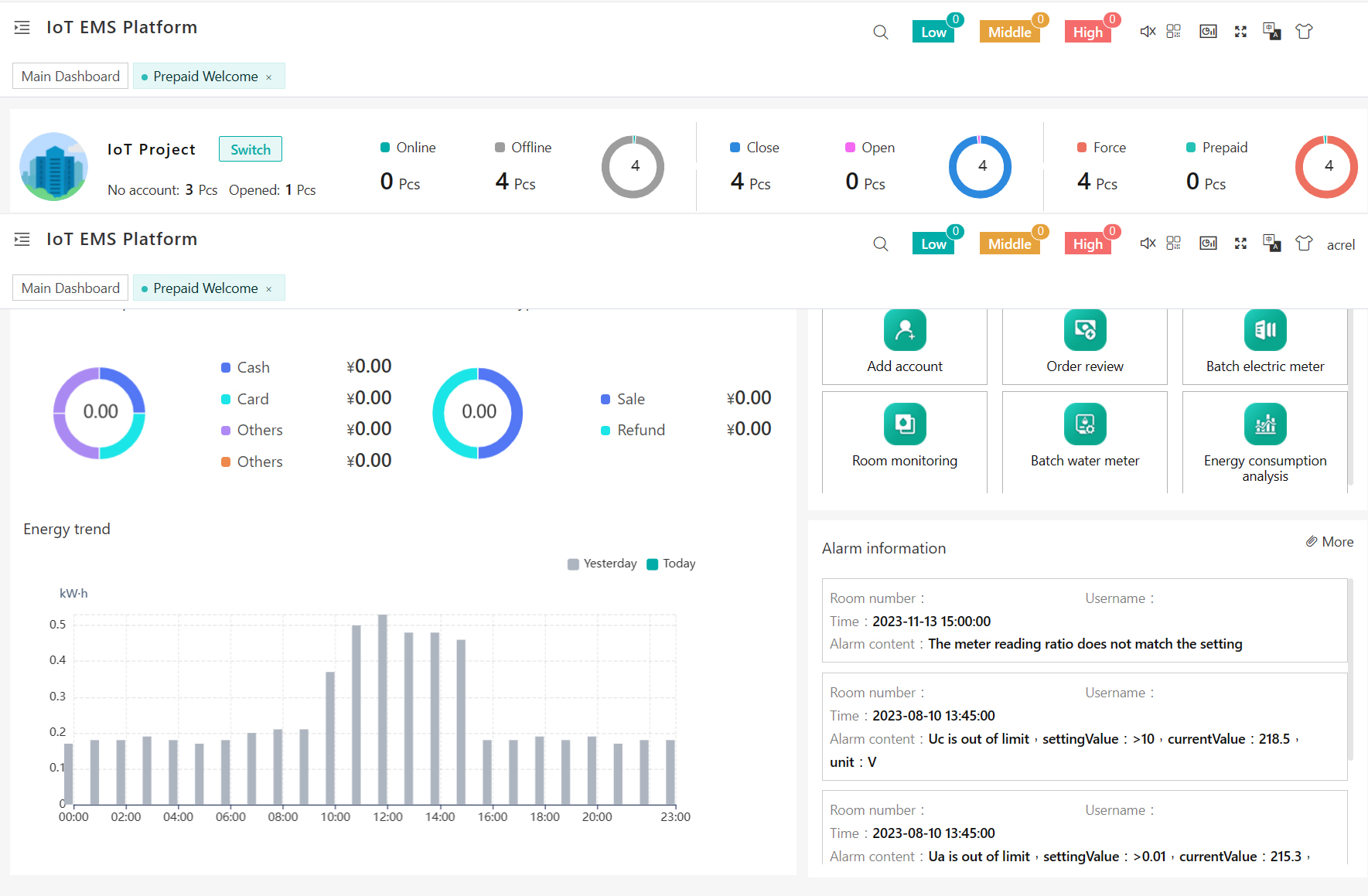The image size is (1368, 896).
Task: Click the Sale legend entry
Action: pos(623,400)
